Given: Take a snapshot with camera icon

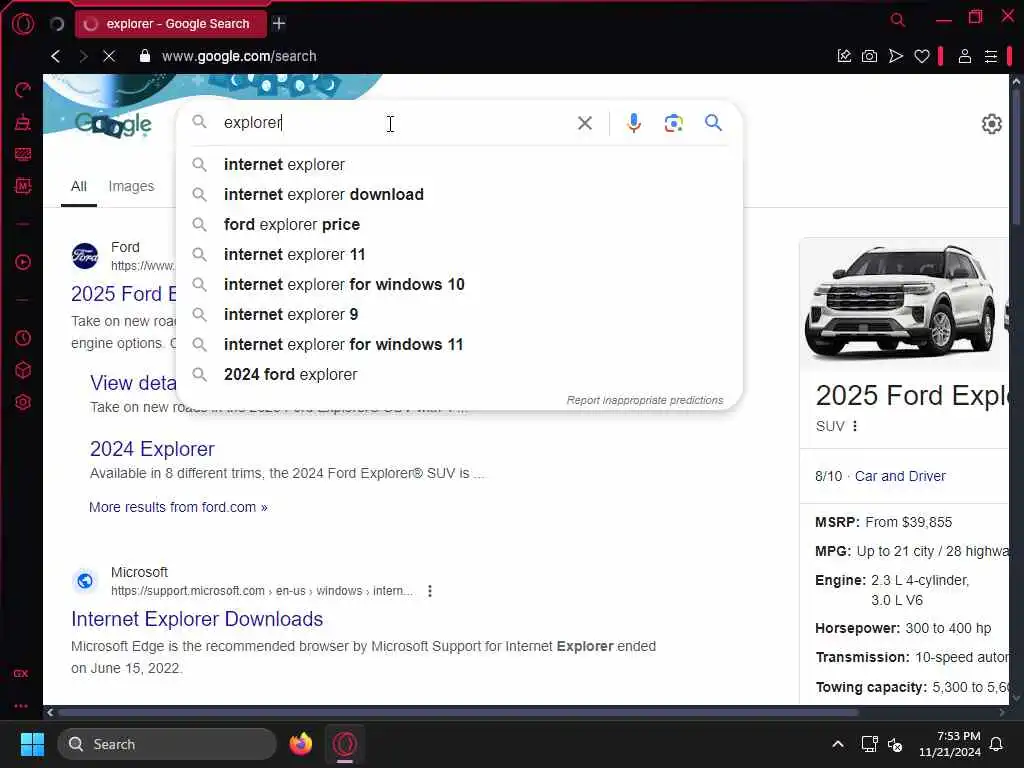Looking at the screenshot, I should pos(869,56).
